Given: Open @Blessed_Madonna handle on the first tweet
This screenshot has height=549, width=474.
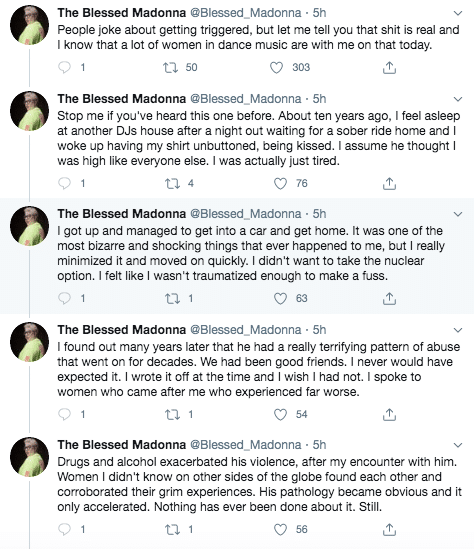Looking at the screenshot, I should (245, 13).
